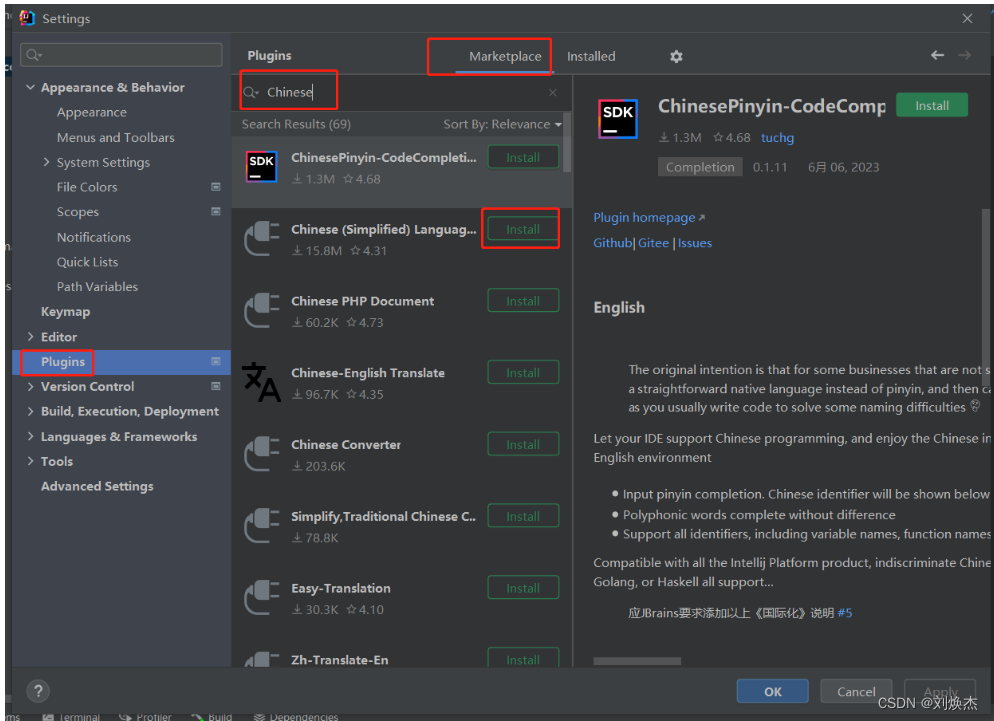The height and width of the screenshot is (721, 994).
Task: Click the Settings window app logo
Action: [x=27, y=18]
